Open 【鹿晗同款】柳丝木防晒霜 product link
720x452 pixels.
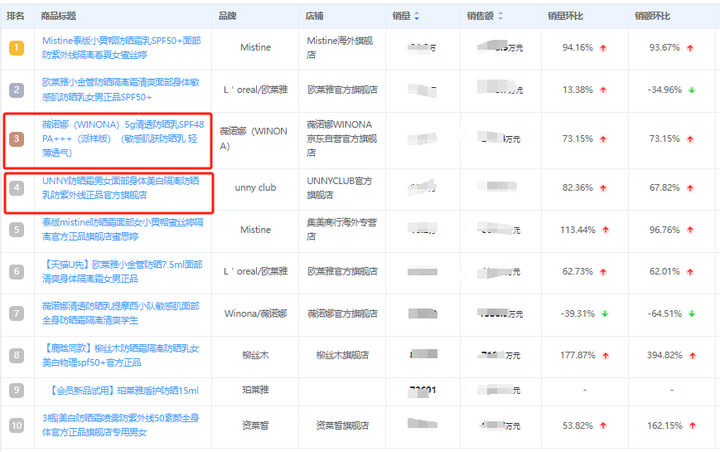coord(121,356)
